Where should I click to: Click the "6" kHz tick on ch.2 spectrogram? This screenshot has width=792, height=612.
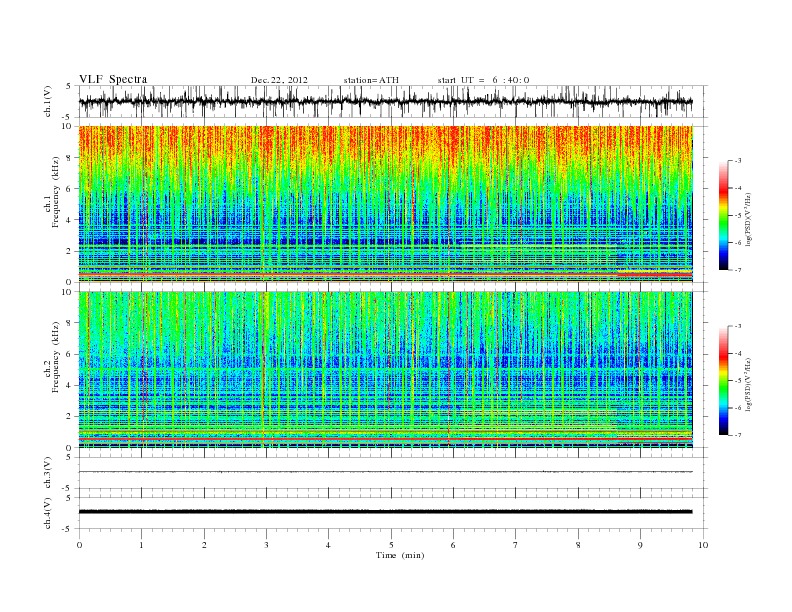click(70, 354)
